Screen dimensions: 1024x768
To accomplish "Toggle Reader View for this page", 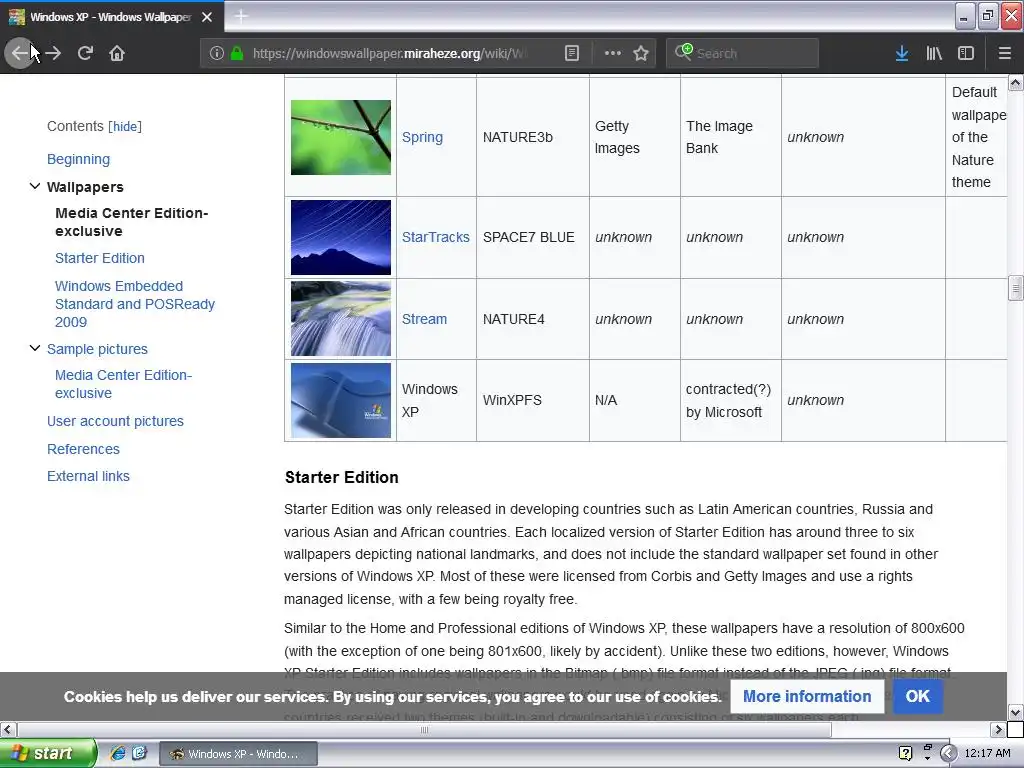I will coord(571,53).
